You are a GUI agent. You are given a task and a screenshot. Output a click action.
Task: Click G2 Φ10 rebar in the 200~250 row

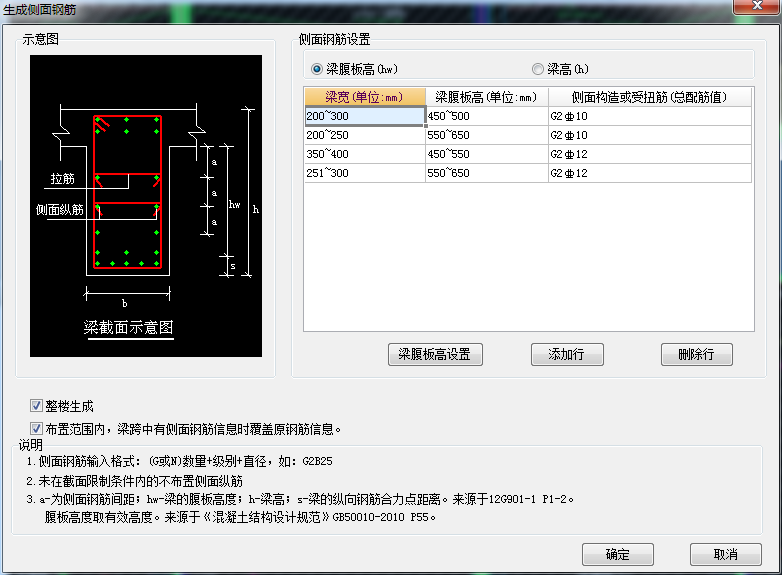tap(650, 135)
